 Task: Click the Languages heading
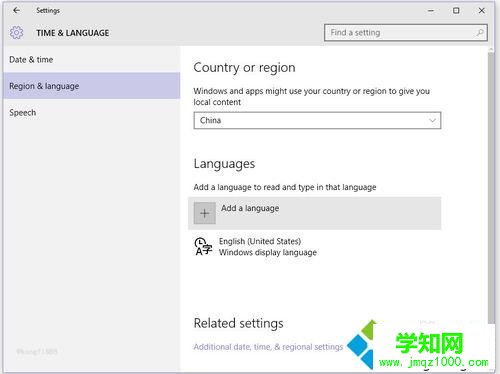[224, 164]
